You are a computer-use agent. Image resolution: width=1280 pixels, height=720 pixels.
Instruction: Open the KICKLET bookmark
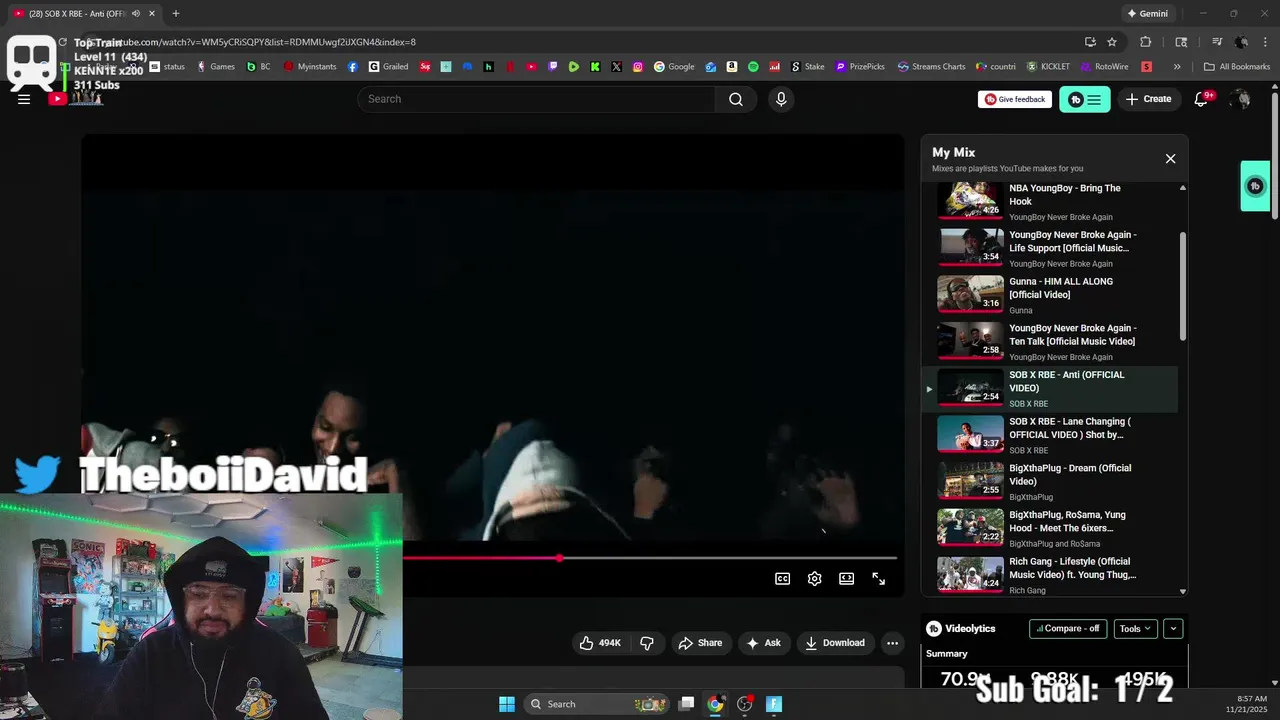1048,67
